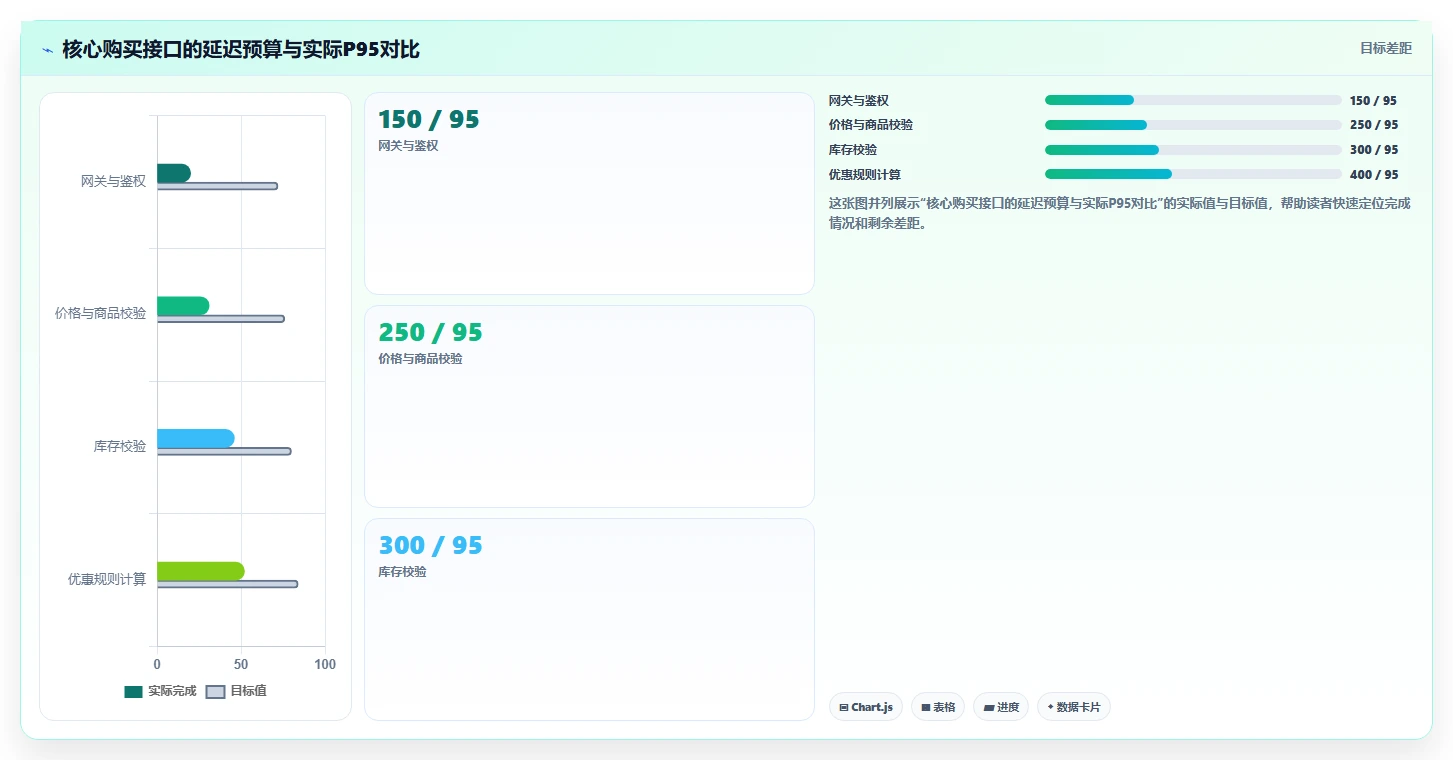Image resolution: width=1453 pixels, height=760 pixels.
Task: Click the 优惠规则计算 target bar in chart
Action: coord(227,584)
